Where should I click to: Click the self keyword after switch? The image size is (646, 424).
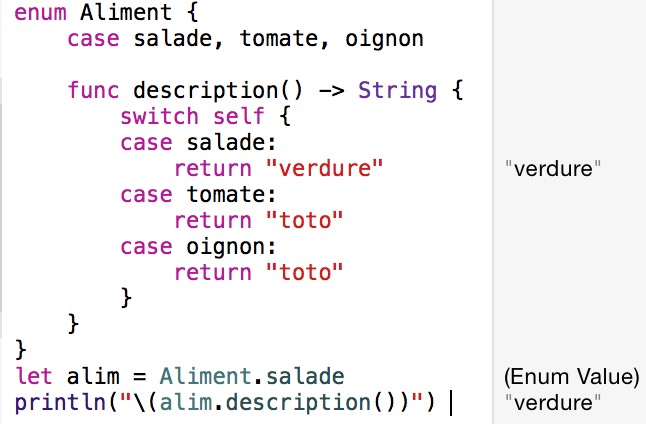point(239,116)
